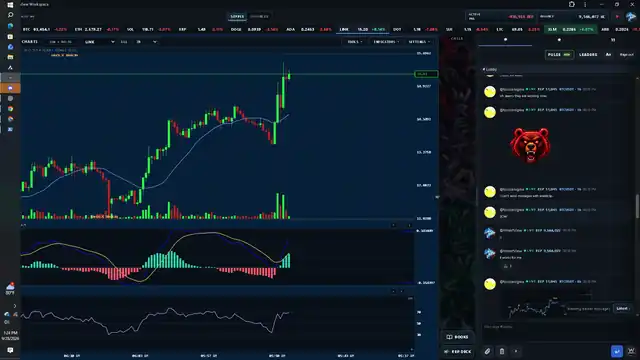Click the chat panel vertical scrollbar

(637, 206)
